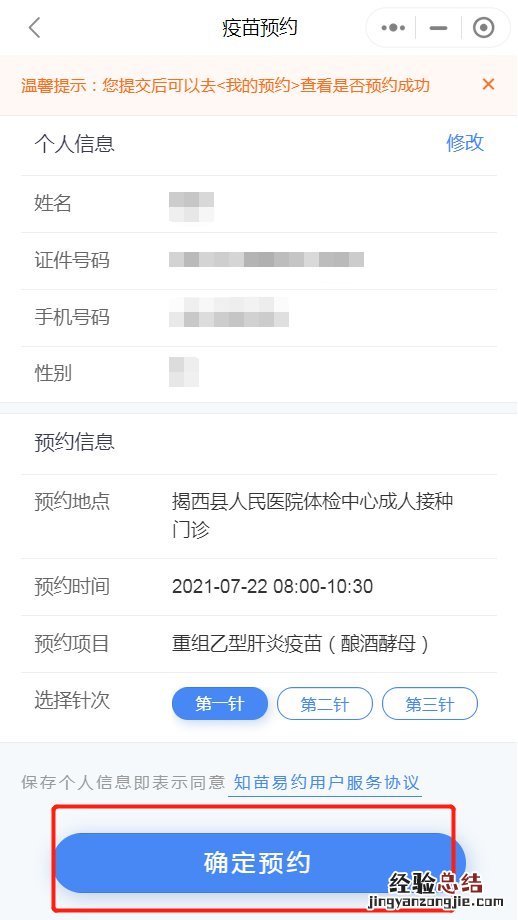Select 第三针 dose option
The width and height of the screenshot is (518, 920).
point(430,703)
